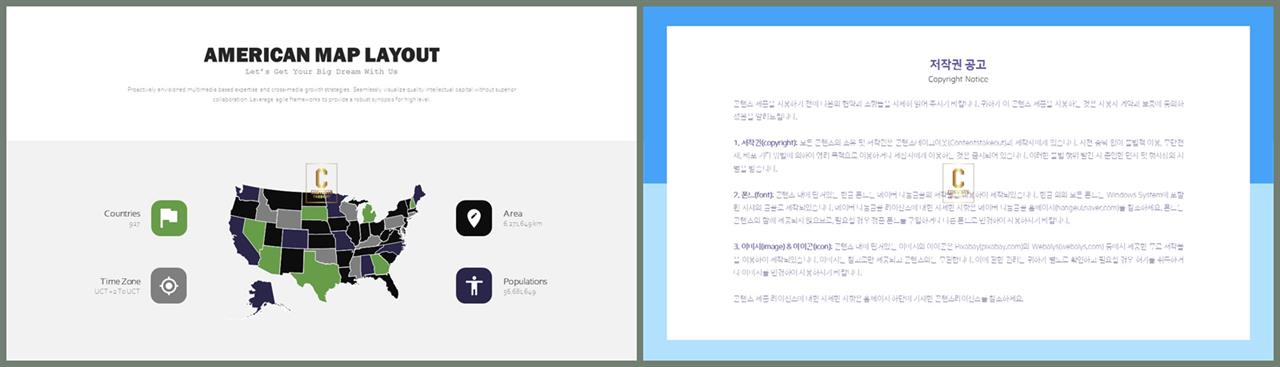Click the description paragraph under the map title
The height and width of the screenshot is (367, 1280).
click(322, 94)
